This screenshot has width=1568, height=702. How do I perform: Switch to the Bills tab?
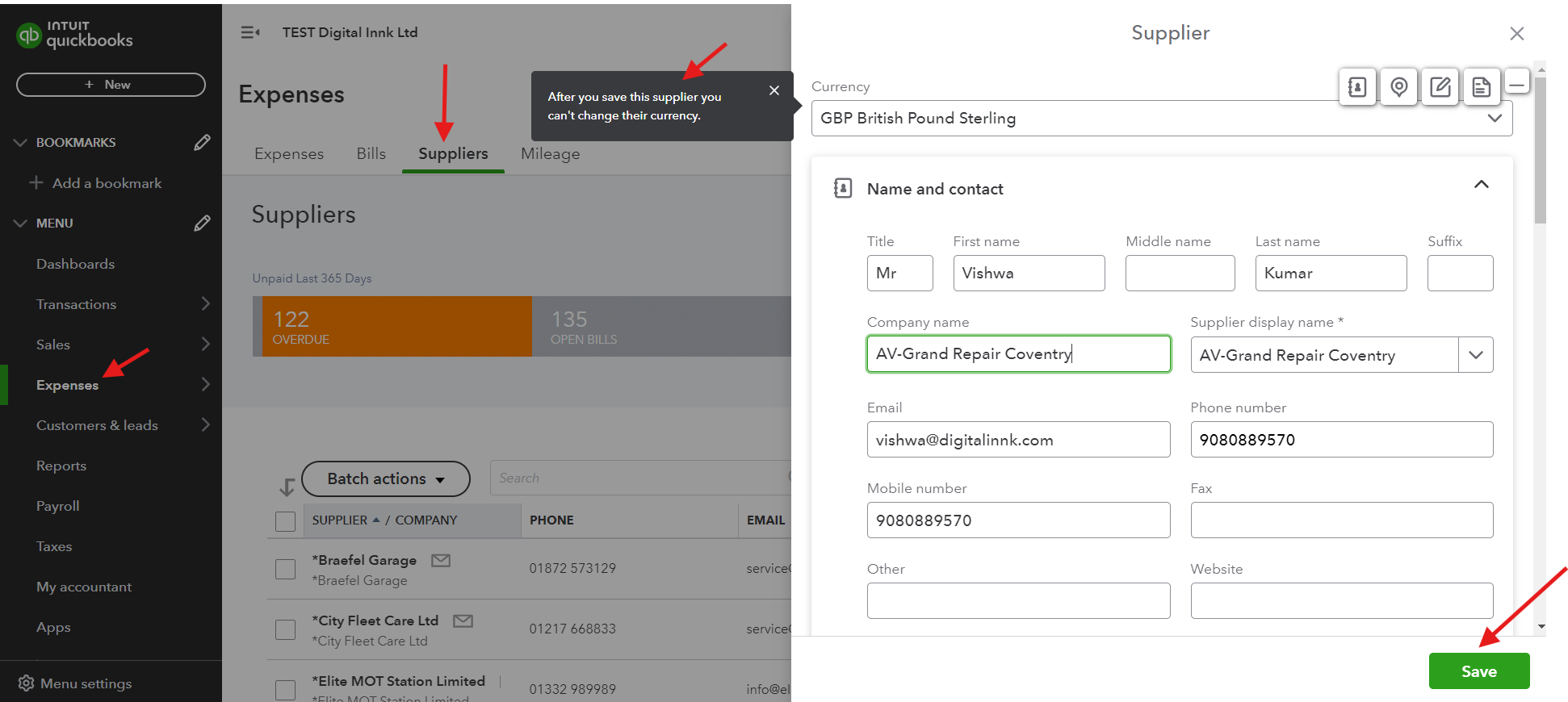tap(371, 153)
